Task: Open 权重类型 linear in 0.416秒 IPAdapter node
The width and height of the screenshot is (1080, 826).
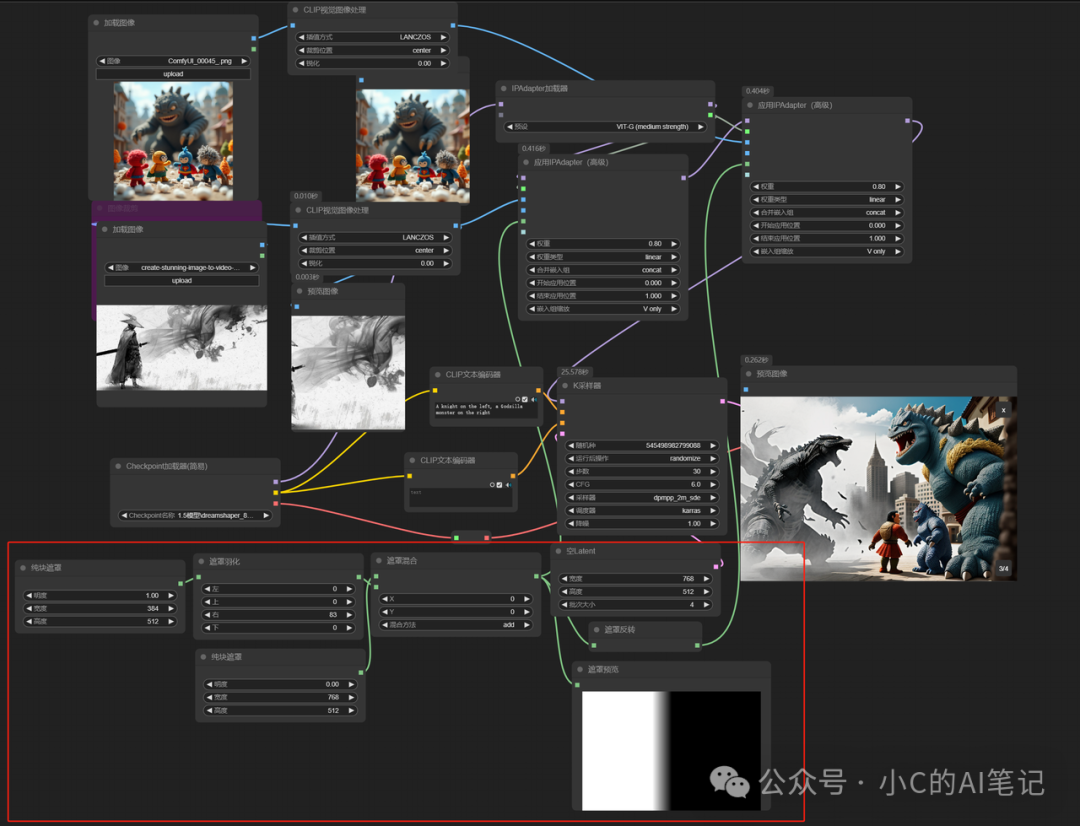Action: pyautogui.click(x=603, y=257)
